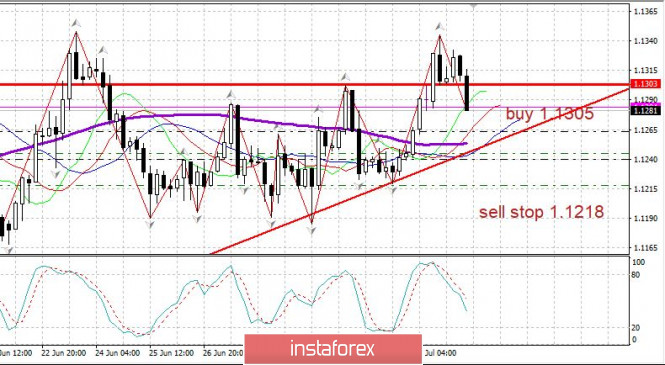Click the 1.1165 price axis value
The width and height of the screenshot is (665, 365).
[646, 248]
